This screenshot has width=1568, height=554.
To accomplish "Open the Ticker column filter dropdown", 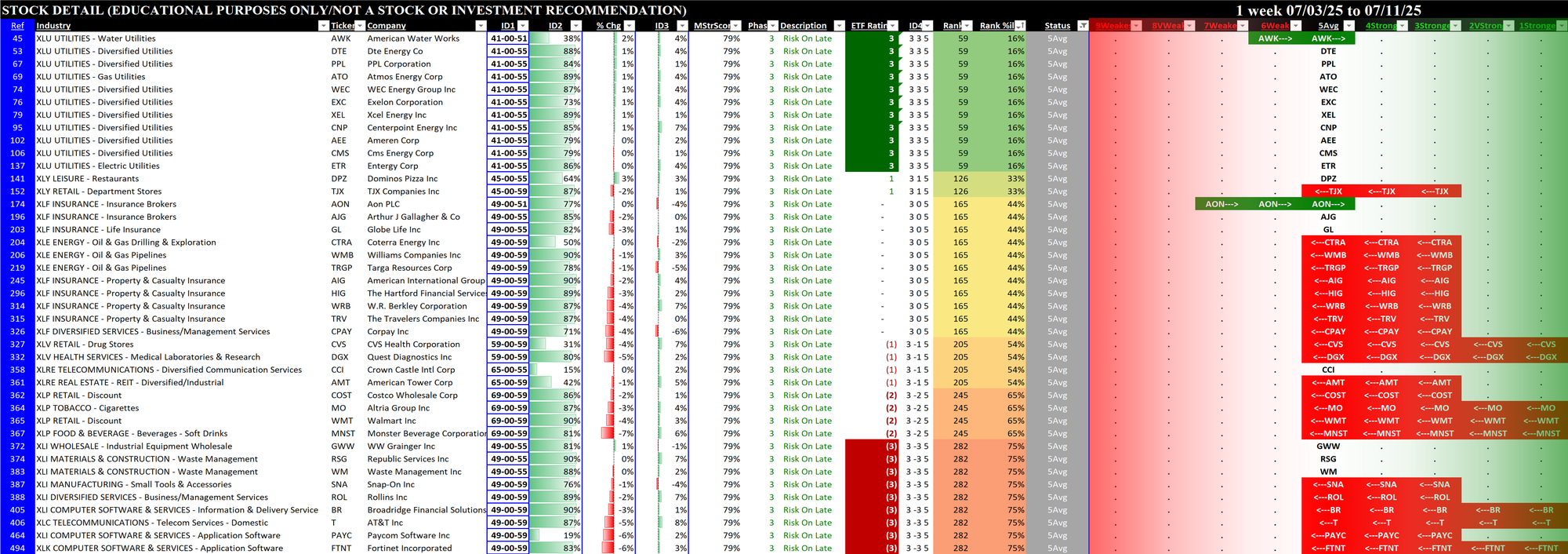I will [x=360, y=26].
